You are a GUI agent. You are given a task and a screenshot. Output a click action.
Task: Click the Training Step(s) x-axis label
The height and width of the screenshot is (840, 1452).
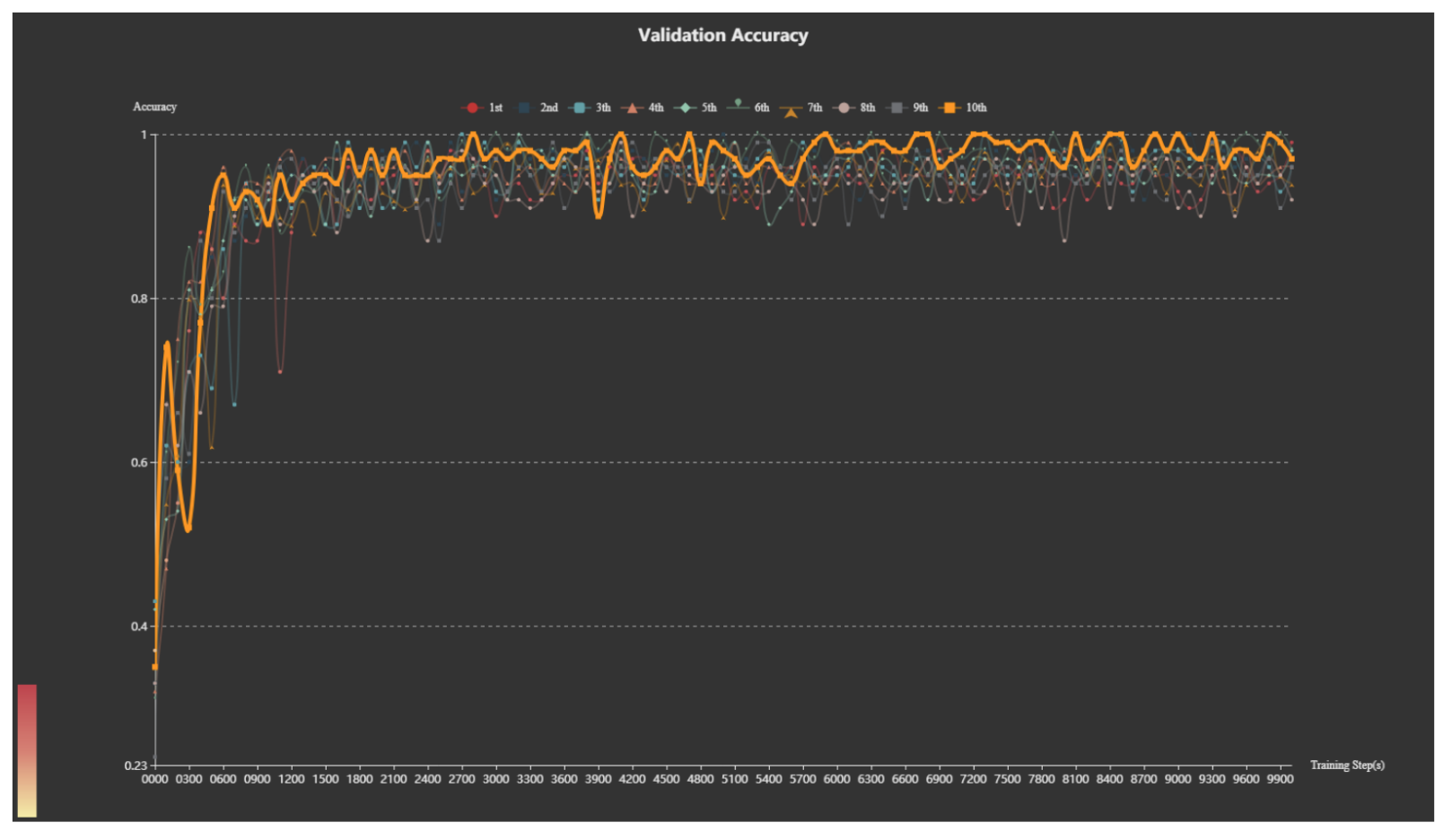tap(1347, 766)
